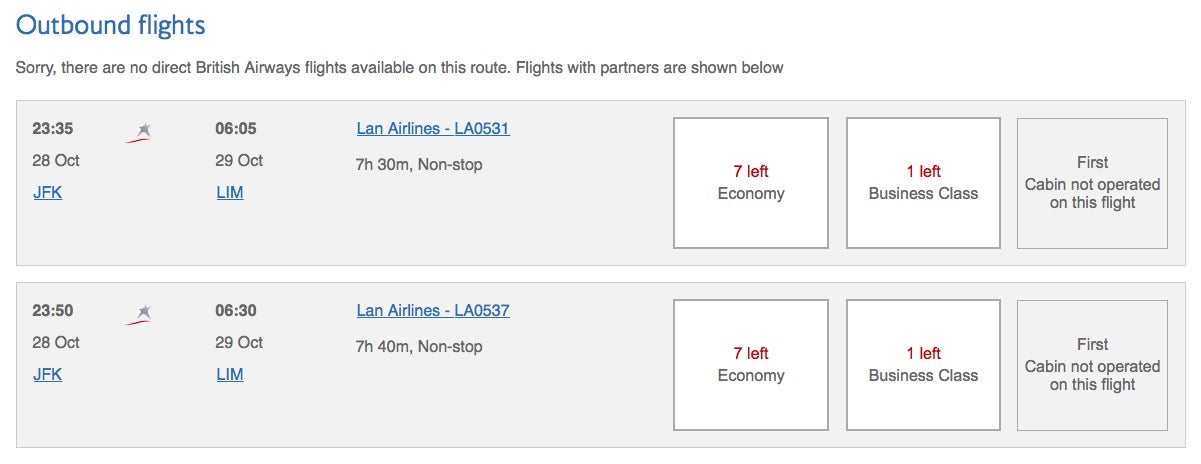
Task: Click the 23:35 departure time
Action: coord(53,129)
